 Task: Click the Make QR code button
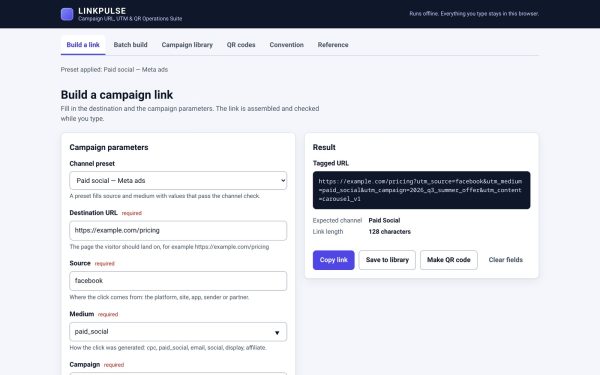pos(448,260)
